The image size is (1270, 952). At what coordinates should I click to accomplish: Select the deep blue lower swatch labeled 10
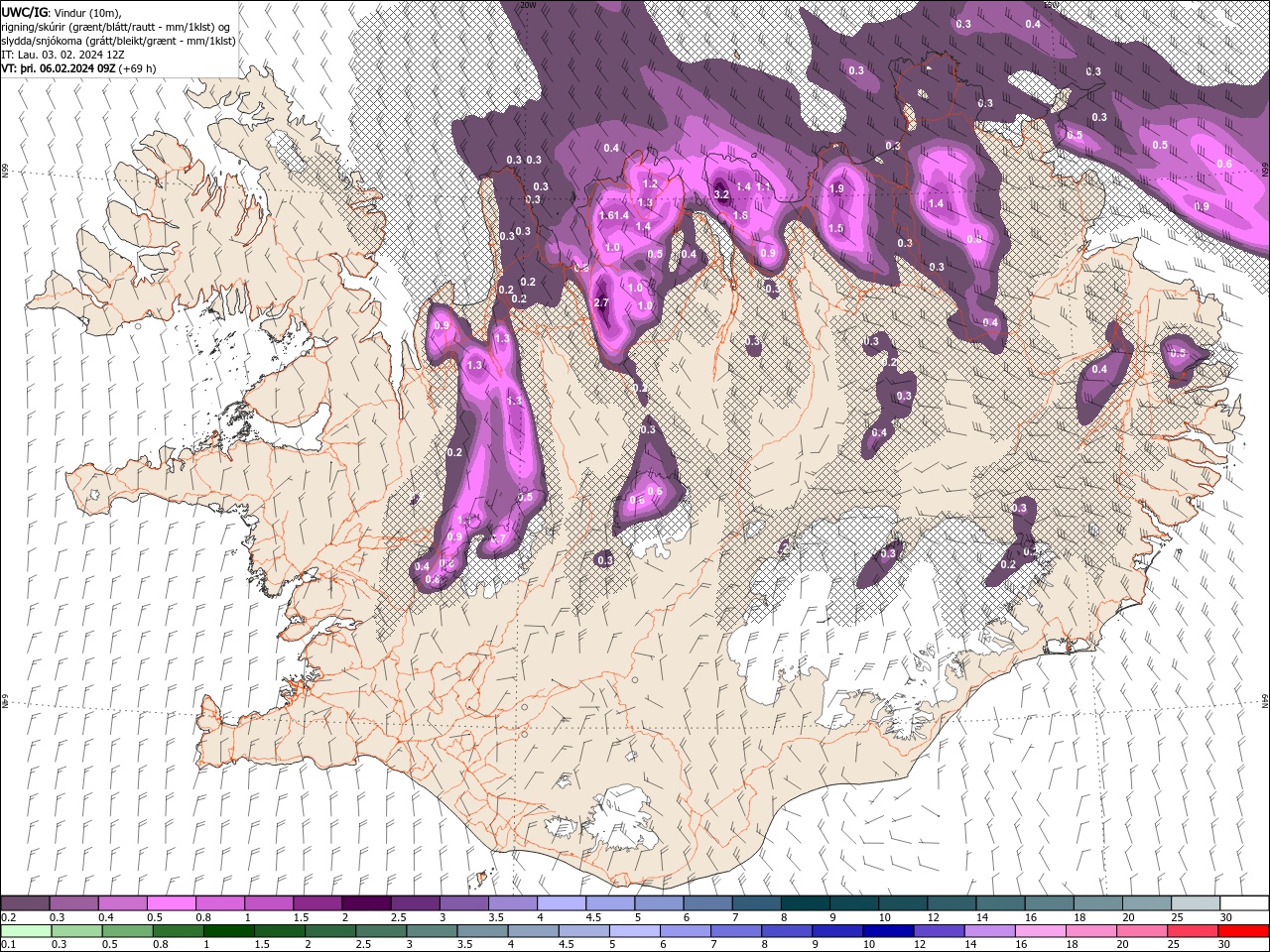pos(887,931)
